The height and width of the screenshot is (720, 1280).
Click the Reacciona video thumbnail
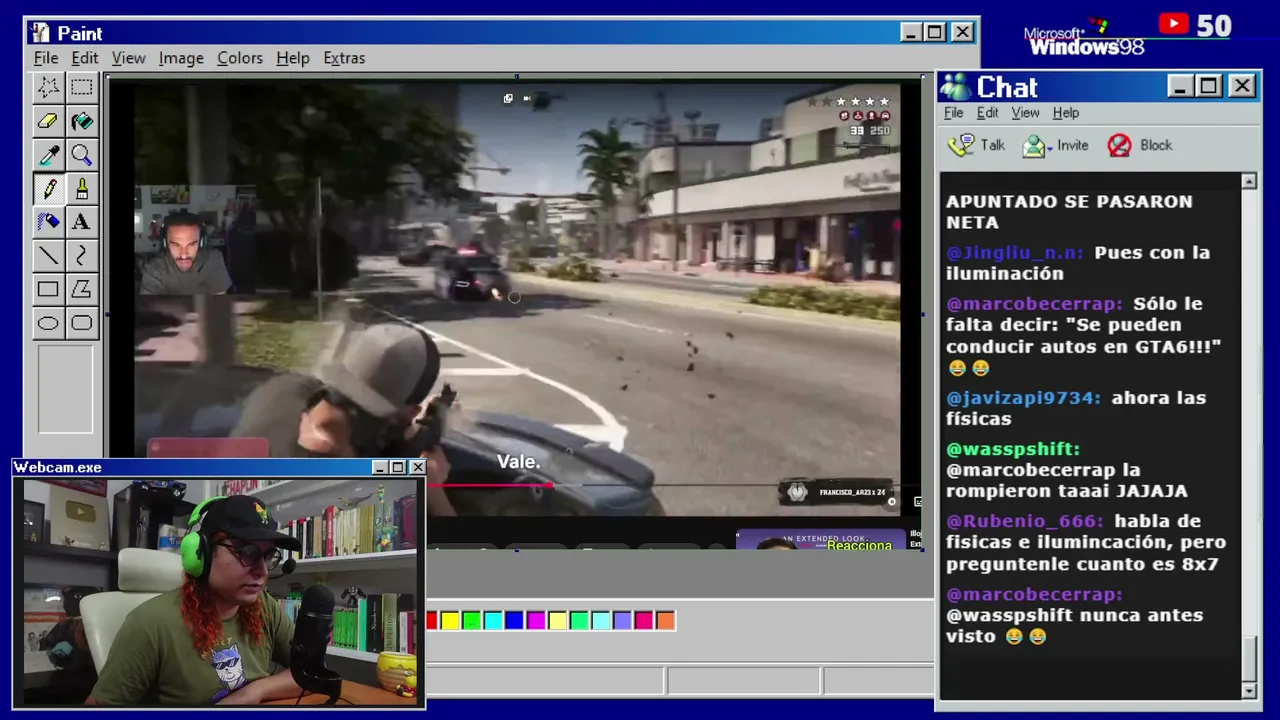pos(821,539)
